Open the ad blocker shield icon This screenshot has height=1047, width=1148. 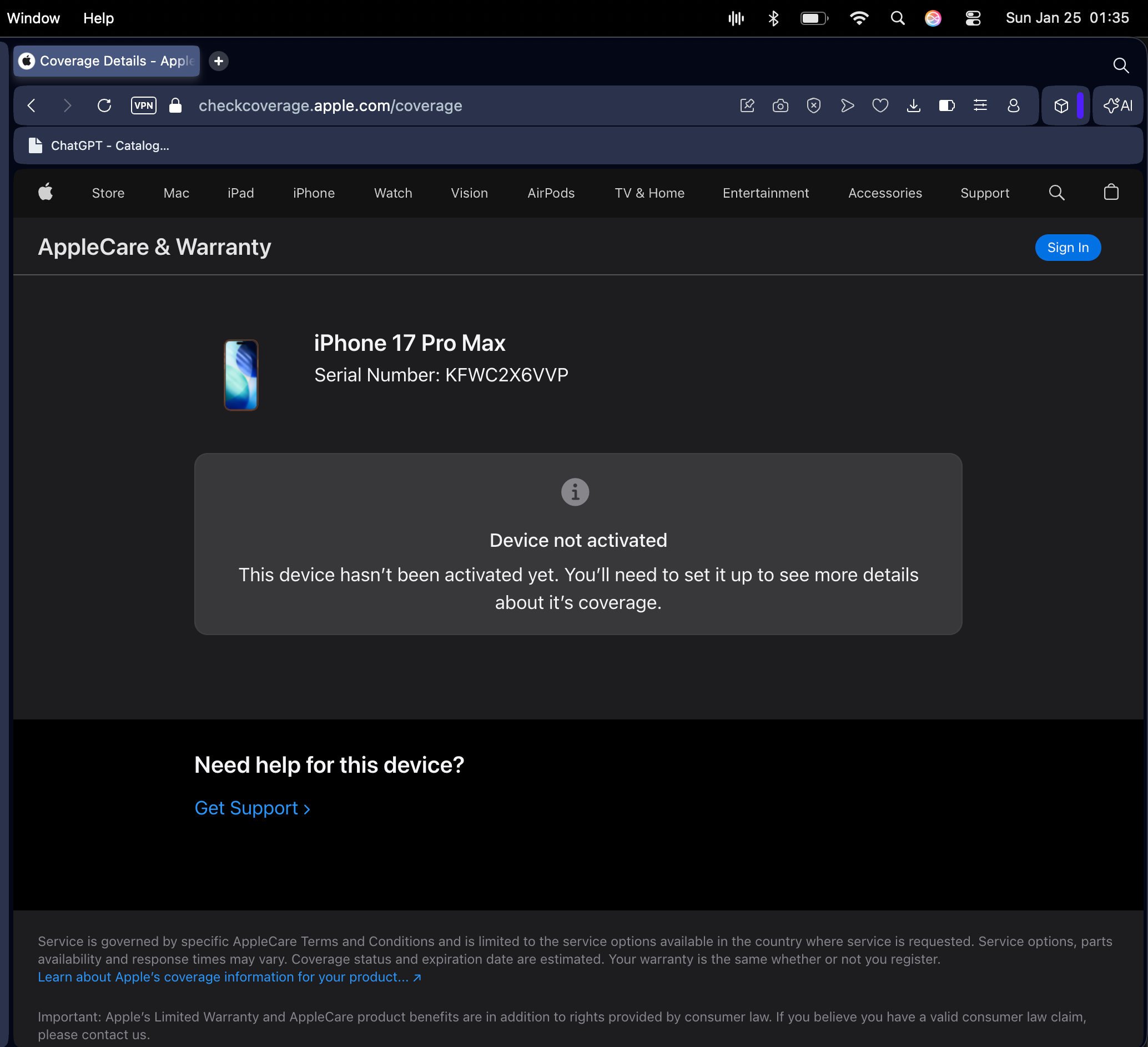click(x=814, y=106)
